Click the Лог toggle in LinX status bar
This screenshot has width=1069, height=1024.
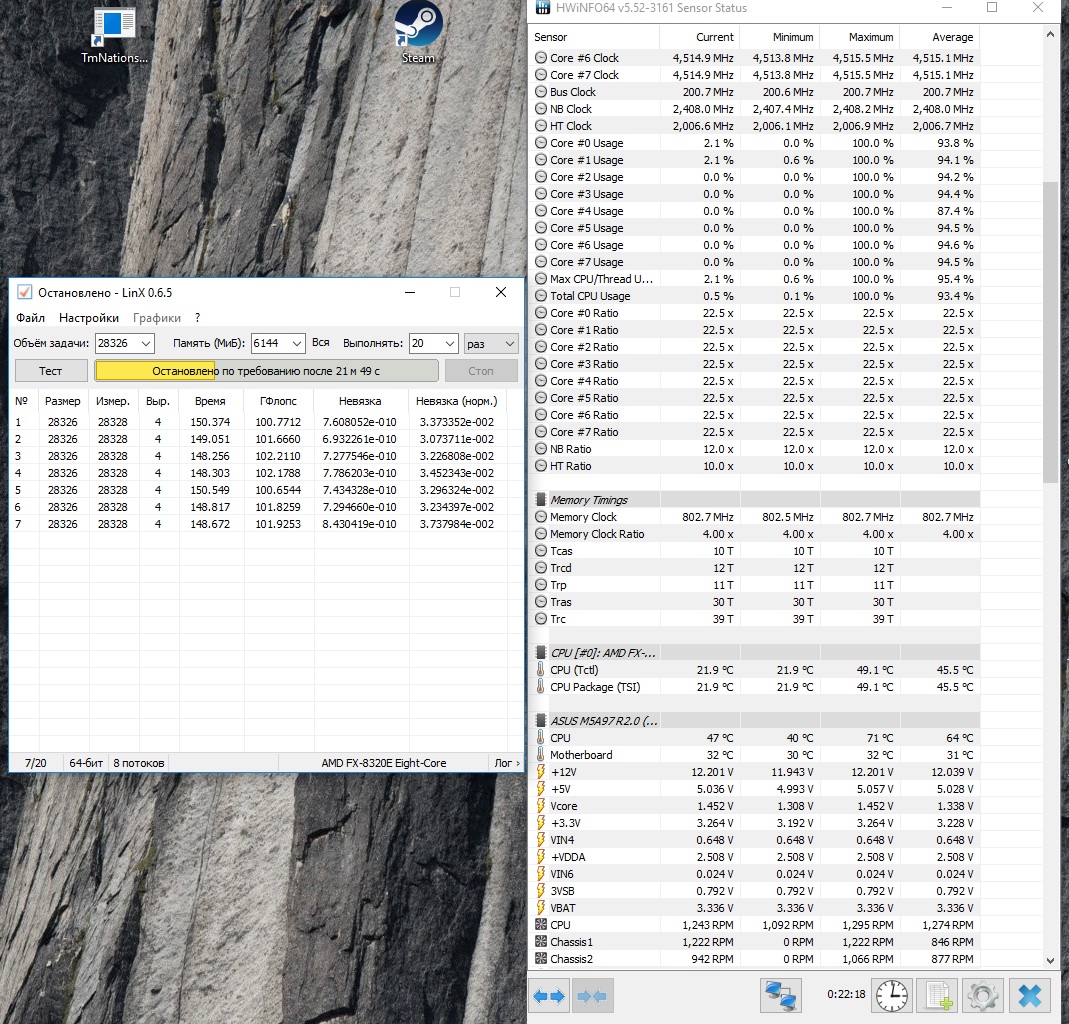pyautogui.click(x=507, y=763)
